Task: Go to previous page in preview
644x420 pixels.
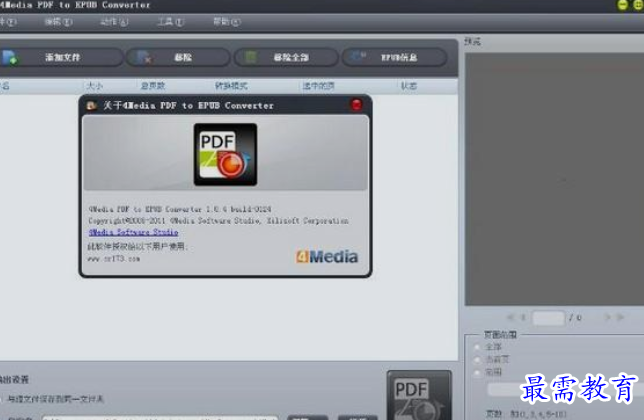Action: point(523,317)
